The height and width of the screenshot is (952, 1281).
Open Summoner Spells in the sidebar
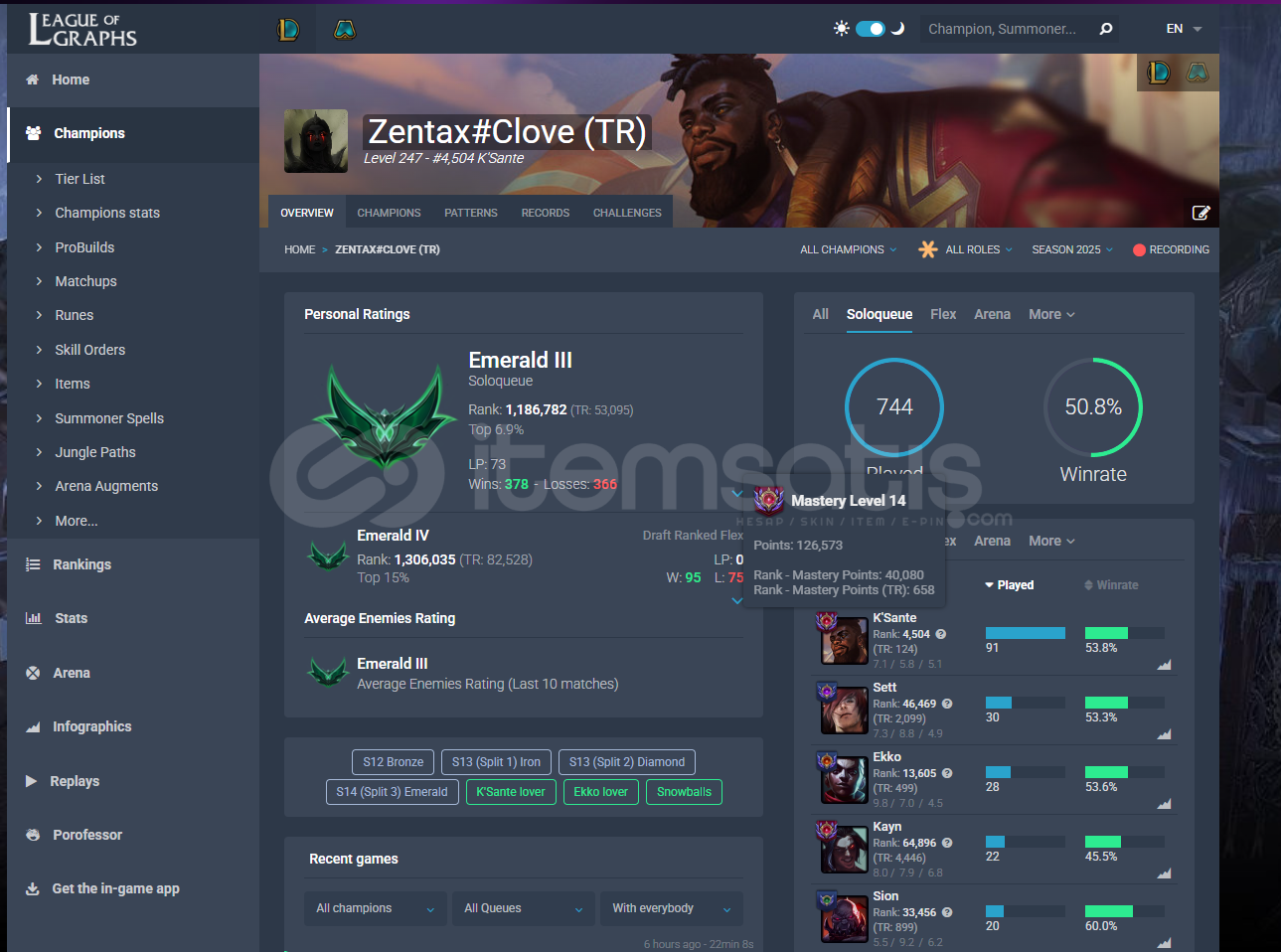[x=109, y=418]
